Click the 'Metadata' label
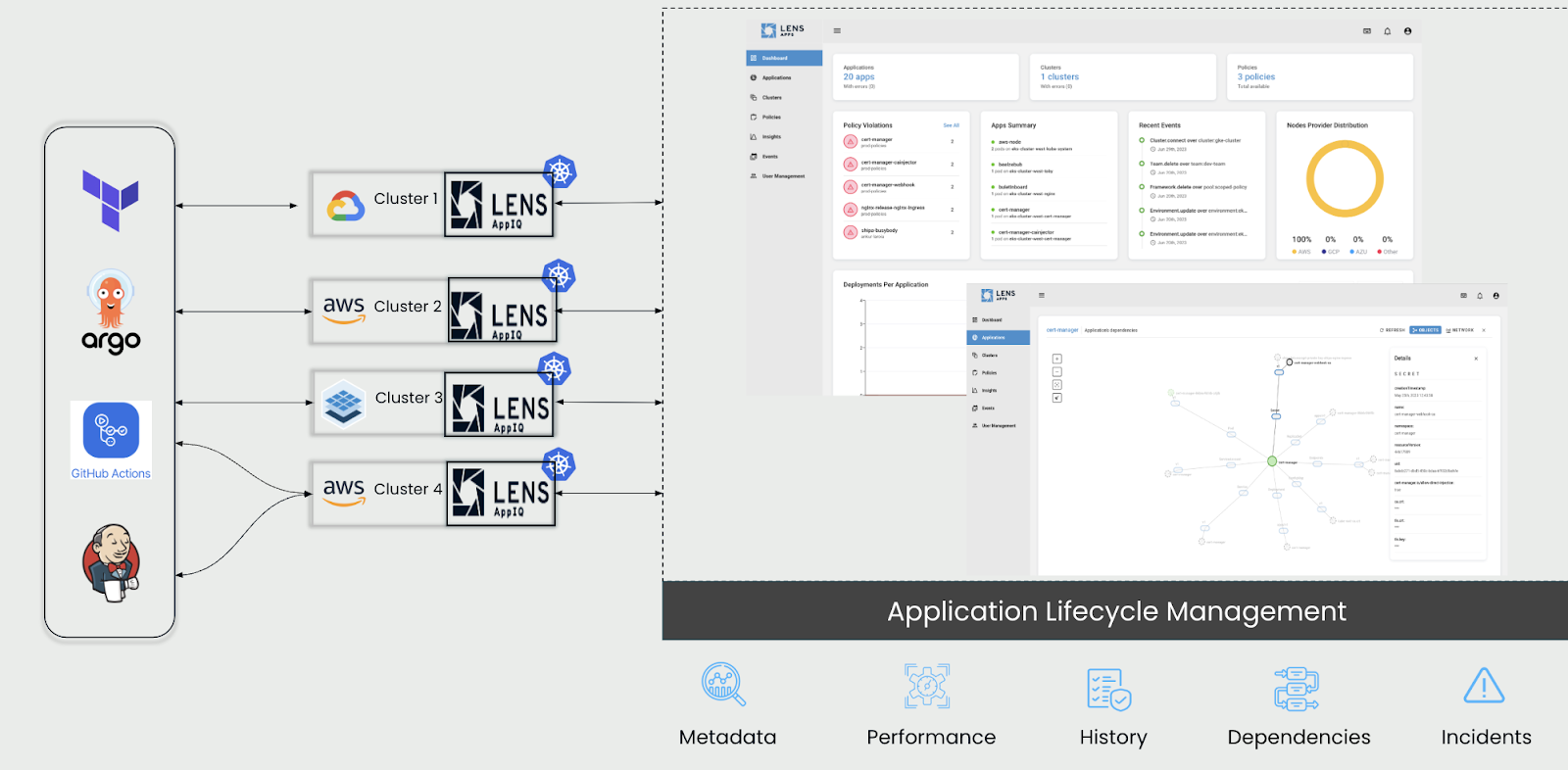1568x770 pixels. coord(727,738)
